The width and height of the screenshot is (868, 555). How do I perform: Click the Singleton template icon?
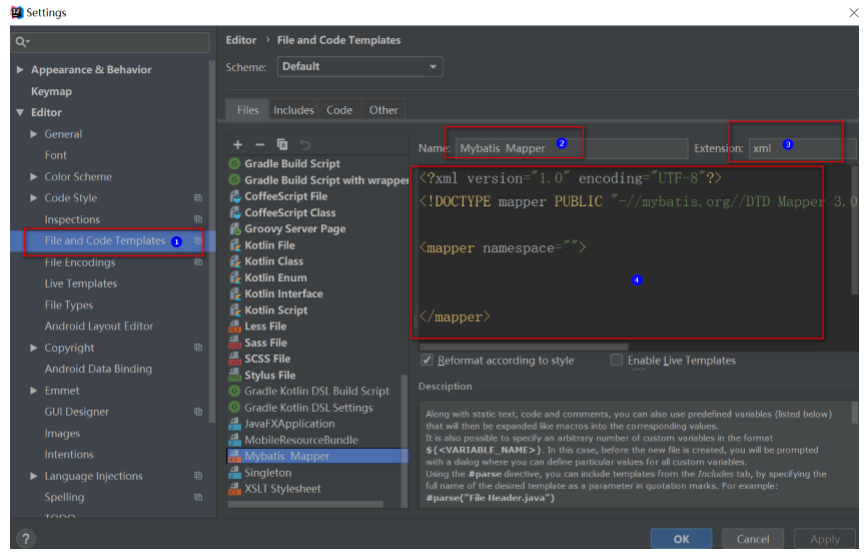tap(235, 473)
